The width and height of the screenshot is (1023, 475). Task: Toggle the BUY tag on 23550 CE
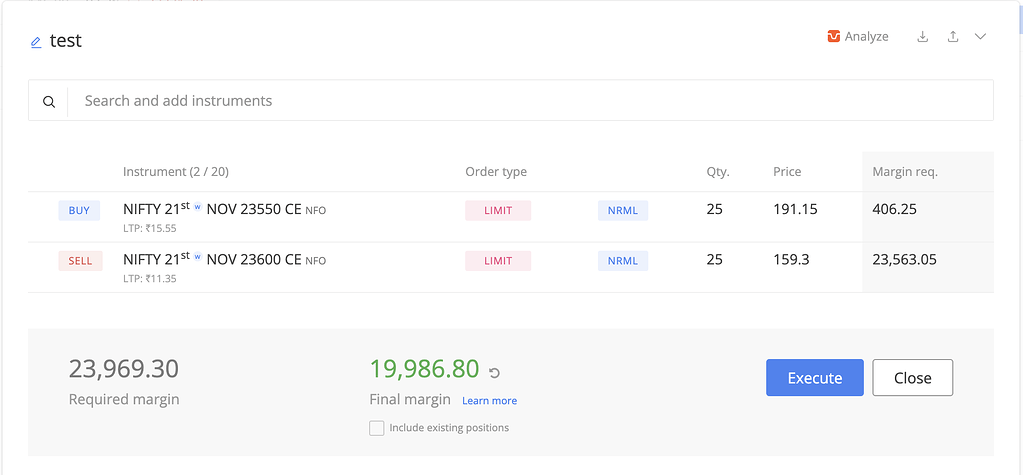79,211
